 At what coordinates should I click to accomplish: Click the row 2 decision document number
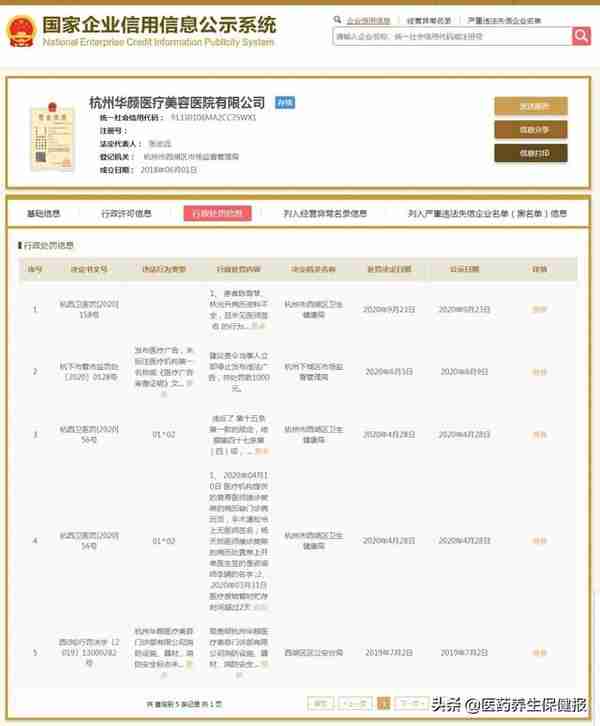(89, 372)
